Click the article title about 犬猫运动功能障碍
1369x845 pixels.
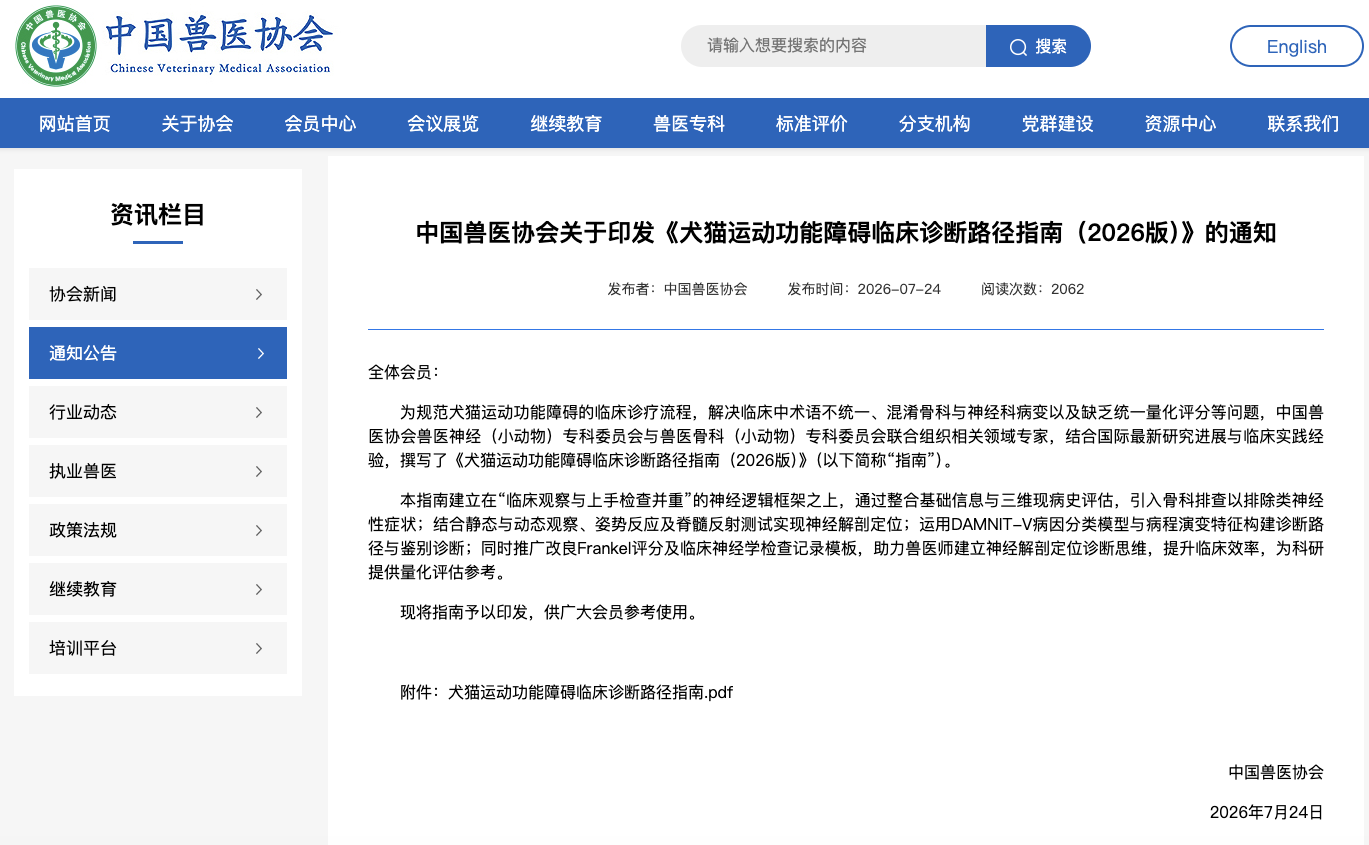[846, 233]
